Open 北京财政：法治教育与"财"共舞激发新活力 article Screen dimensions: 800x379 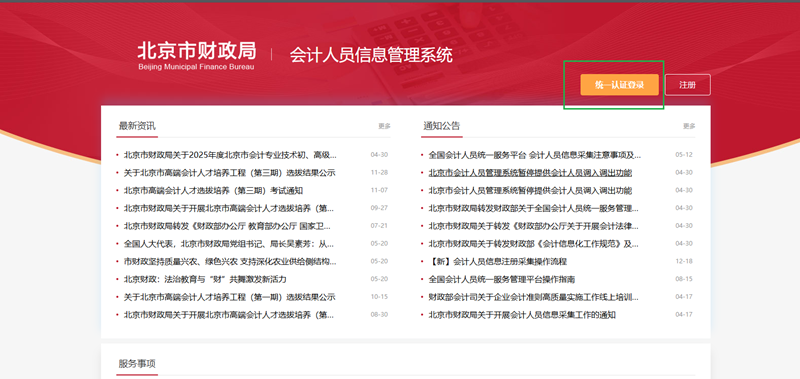click(205, 280)
